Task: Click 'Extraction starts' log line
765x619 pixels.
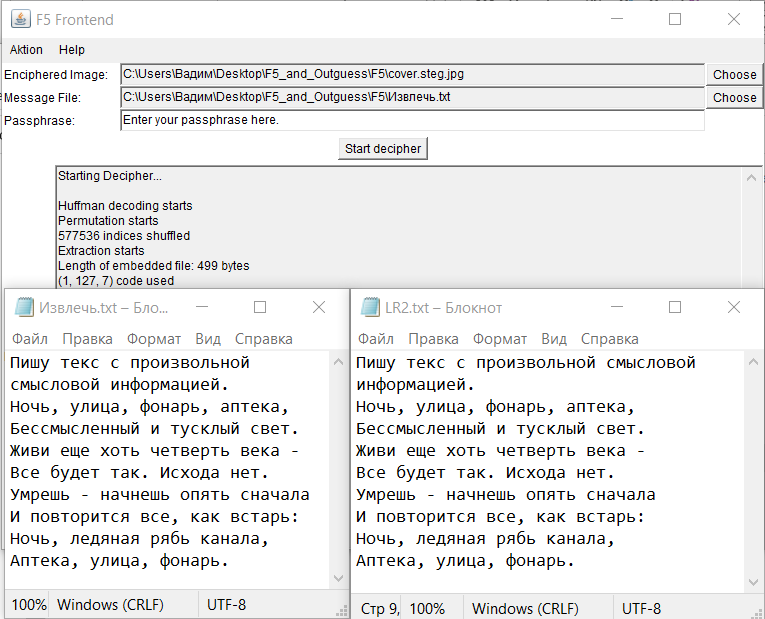Action: coord(101,251)
